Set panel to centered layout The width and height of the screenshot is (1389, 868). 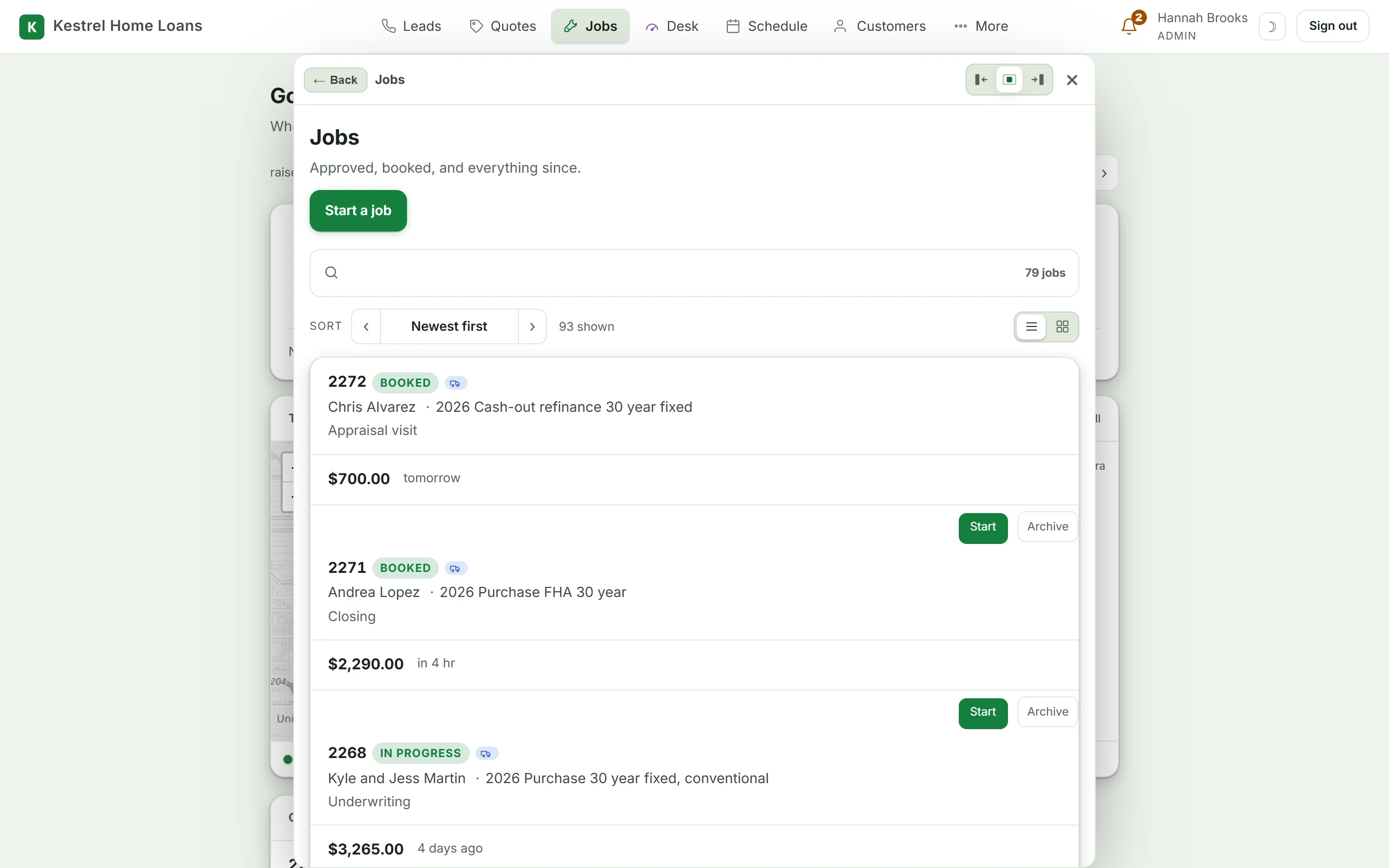tap(1009, 80)
